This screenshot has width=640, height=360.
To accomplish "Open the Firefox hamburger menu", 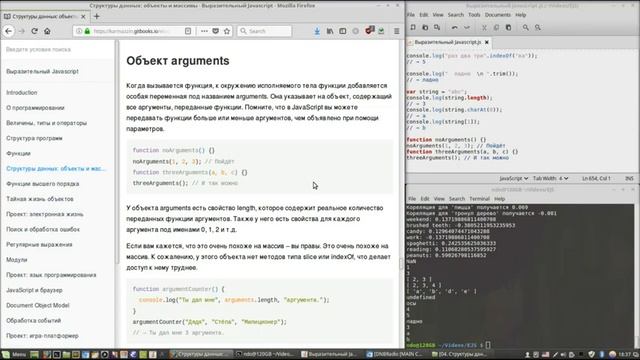I will 396,31.
